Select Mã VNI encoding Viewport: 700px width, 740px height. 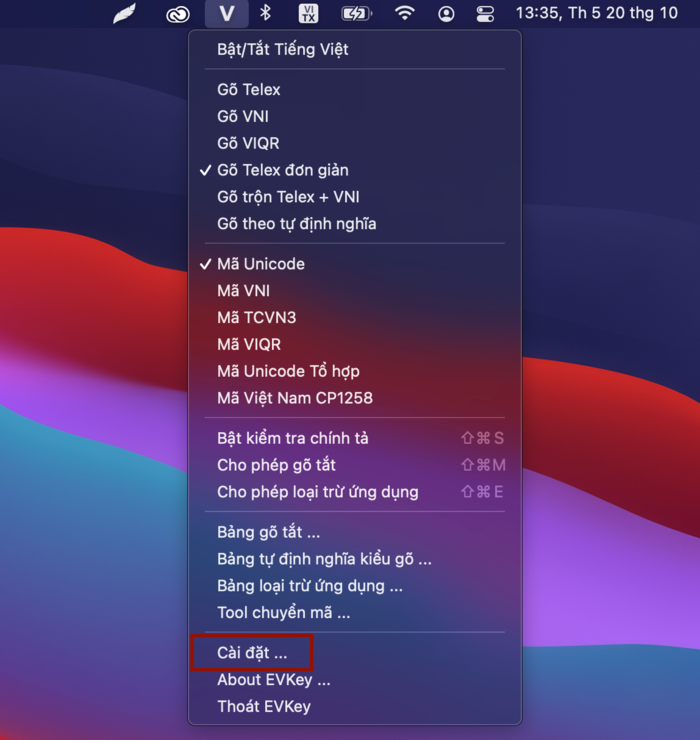[x=355, y=291]
